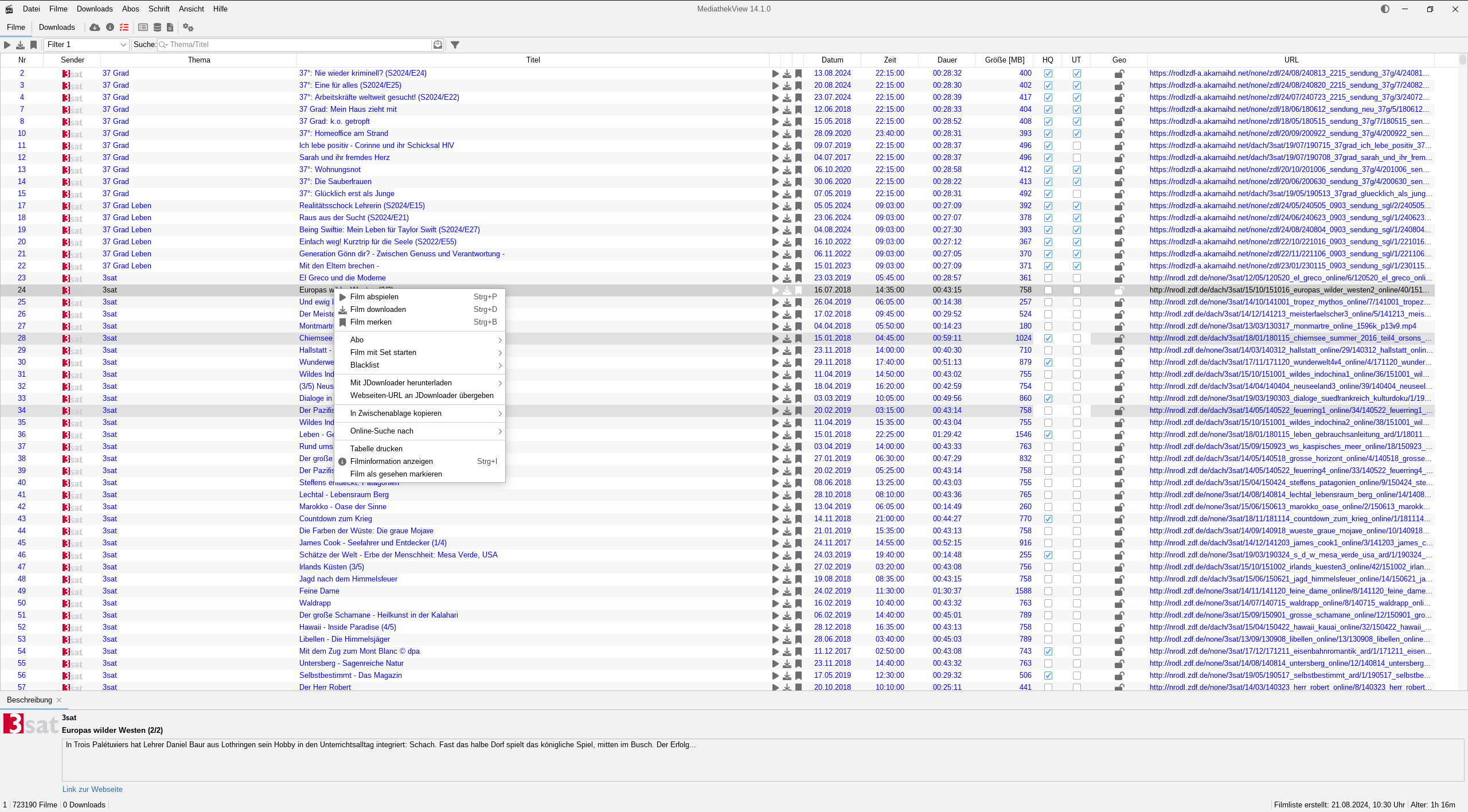Image resolution: width=1468 pixels, height=812 pixels.
Task: Toggle the HQ checkbox in row 54 Mont Blanc
Action: coord(1048,651)
